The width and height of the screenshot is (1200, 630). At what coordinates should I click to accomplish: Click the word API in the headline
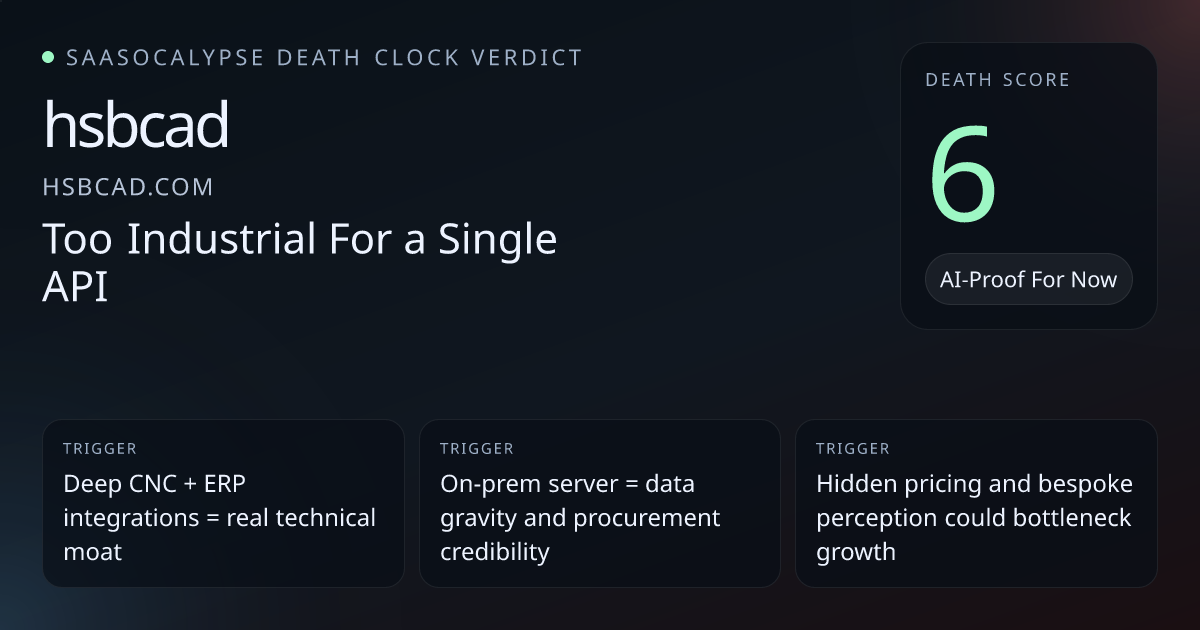point(75,287)
